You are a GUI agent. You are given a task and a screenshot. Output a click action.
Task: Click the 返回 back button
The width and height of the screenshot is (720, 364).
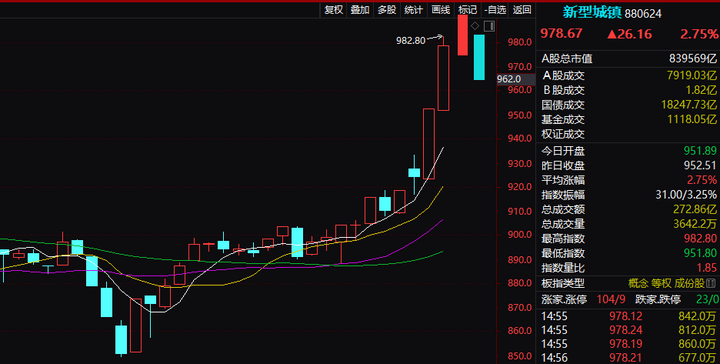tap(522, 10)
